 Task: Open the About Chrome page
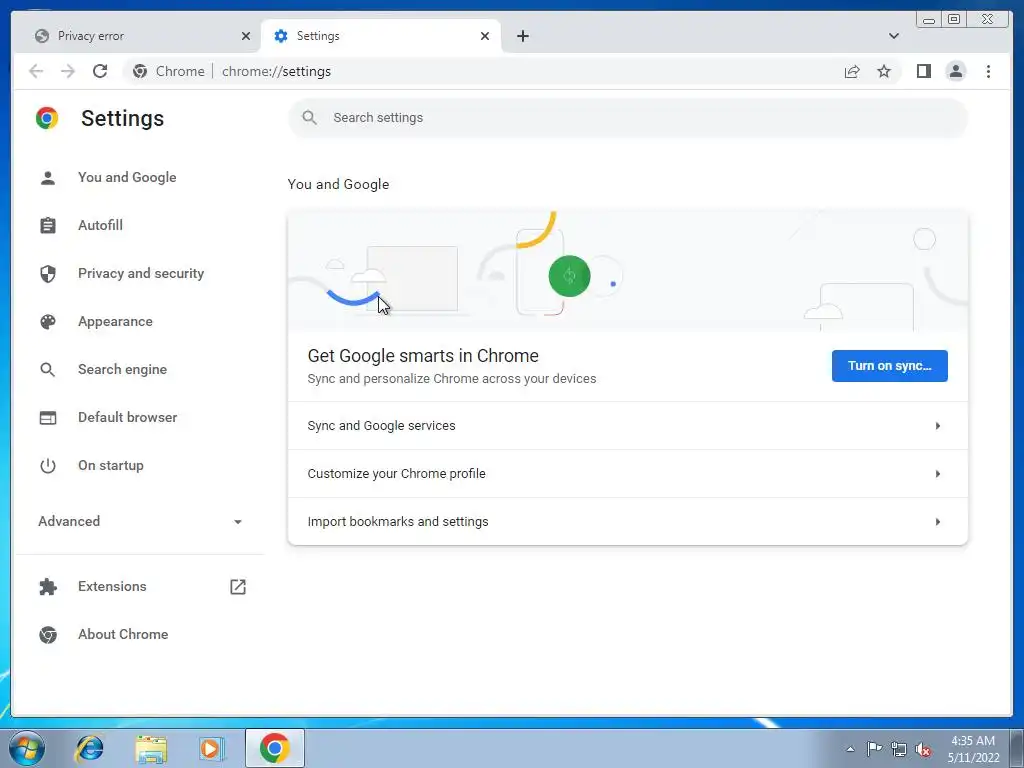tap(123, 635)
